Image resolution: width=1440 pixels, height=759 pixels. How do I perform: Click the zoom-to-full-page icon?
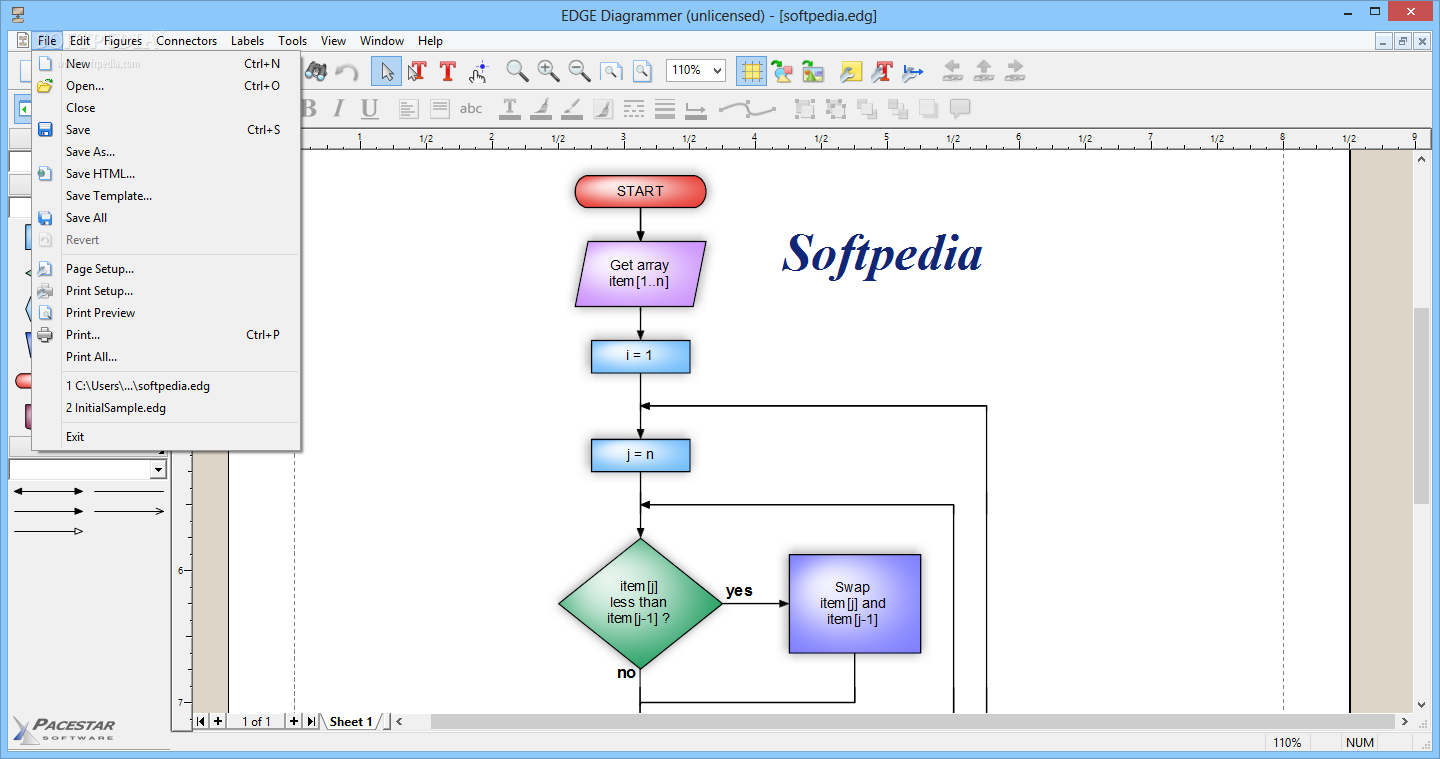coord(641,71)
